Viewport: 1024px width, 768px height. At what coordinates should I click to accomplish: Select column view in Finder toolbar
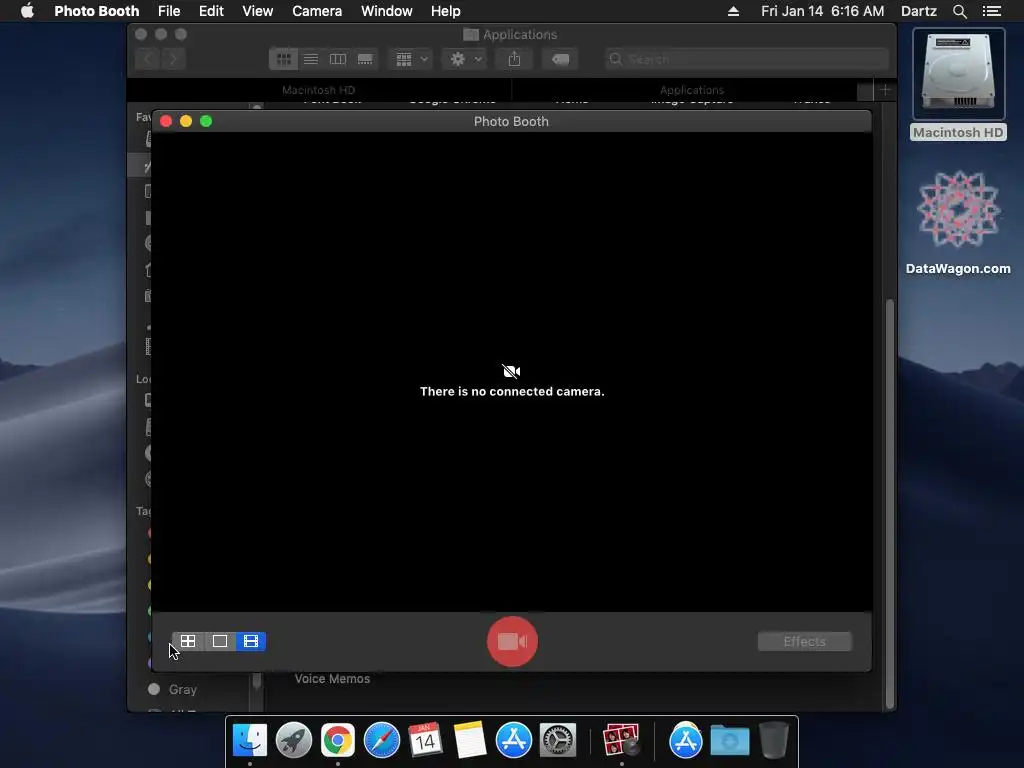[338, 59]
